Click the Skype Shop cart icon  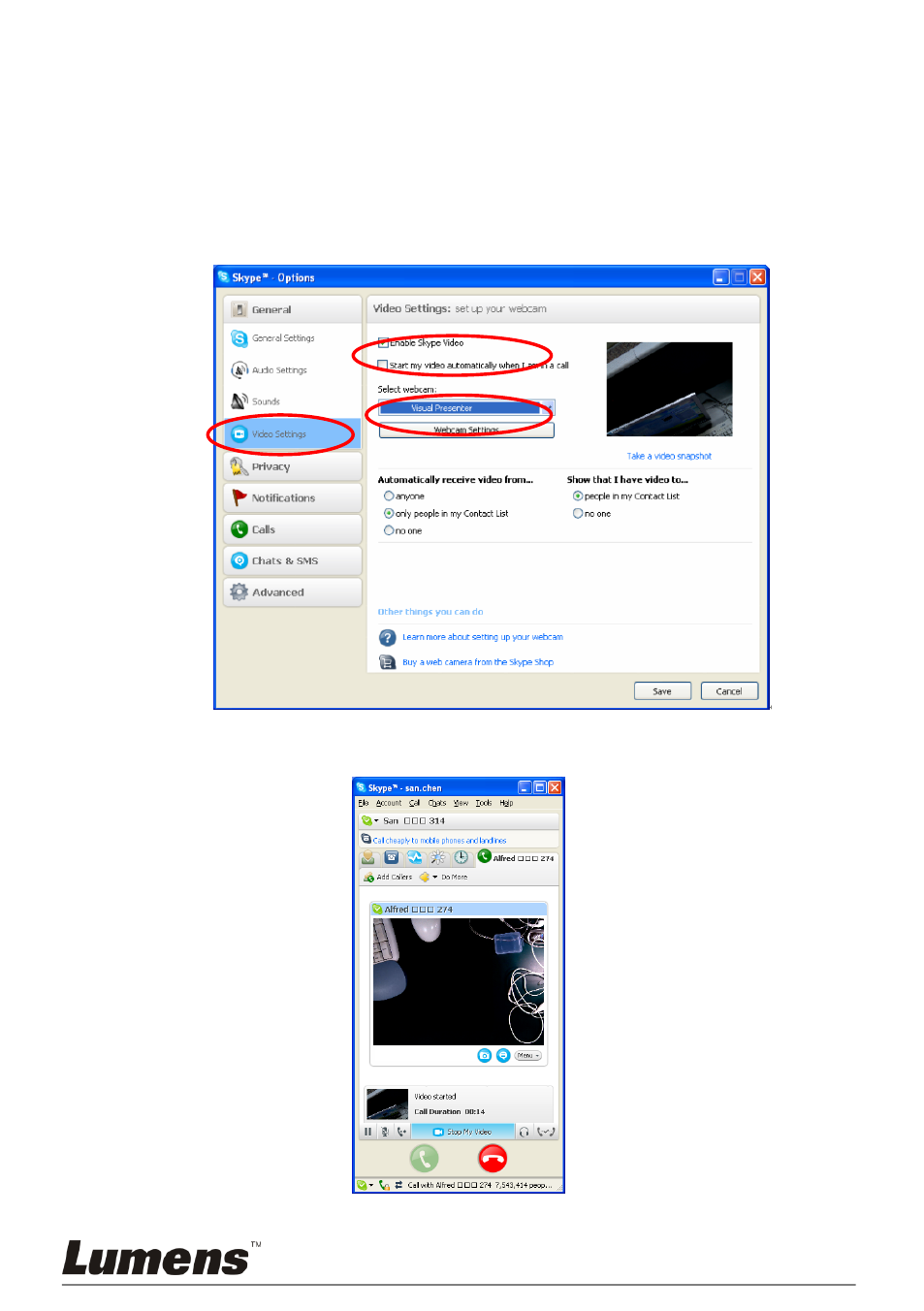pos(387,662)
